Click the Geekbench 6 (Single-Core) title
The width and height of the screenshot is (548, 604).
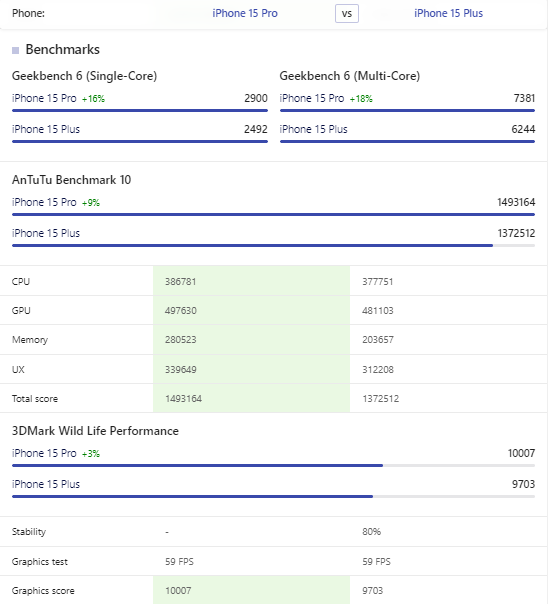pyautogui.click(x=84, y=76)
